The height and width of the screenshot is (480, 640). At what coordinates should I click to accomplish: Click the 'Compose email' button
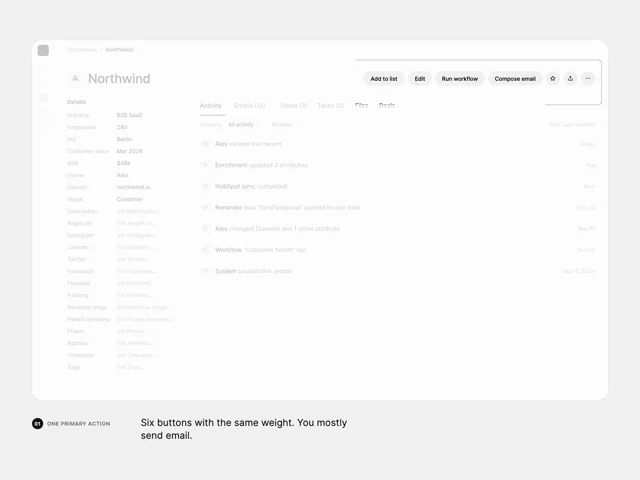[x=515, y=78]
